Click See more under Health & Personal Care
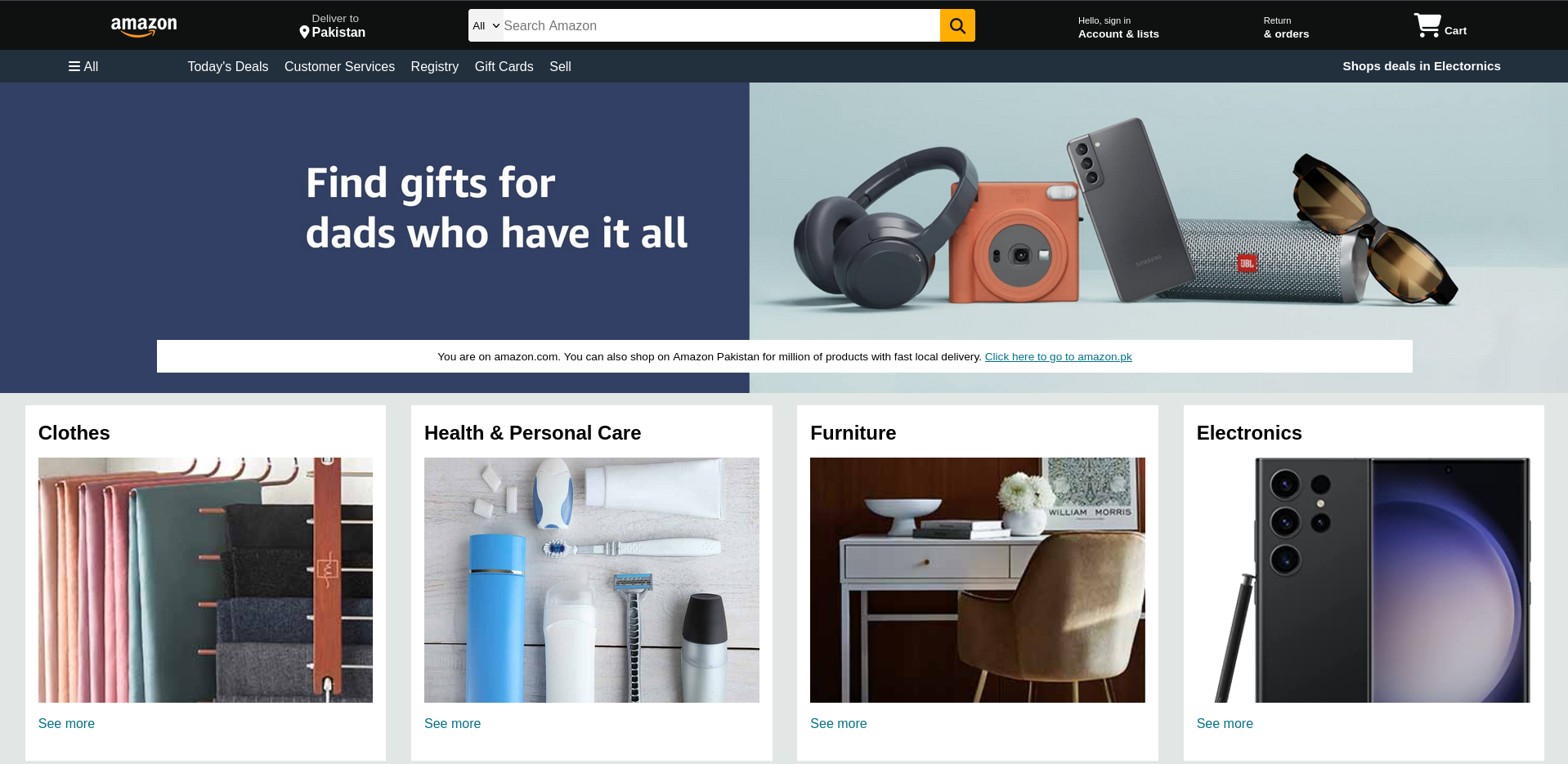The height and width of the screenshot is (764, 1568). coord(452,724)
